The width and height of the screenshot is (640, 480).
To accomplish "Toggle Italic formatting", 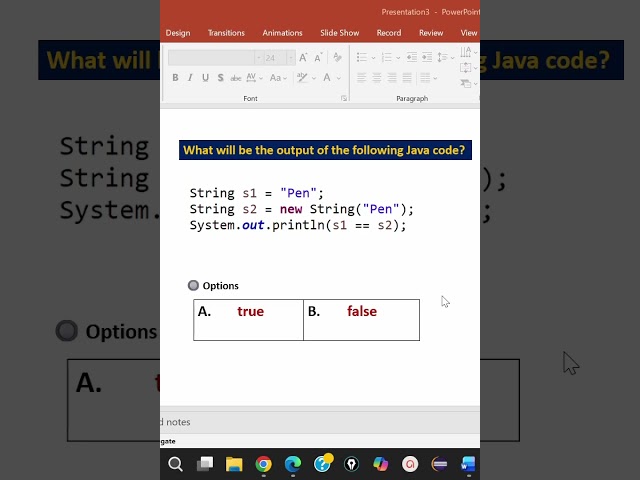I will click(190, 78).
